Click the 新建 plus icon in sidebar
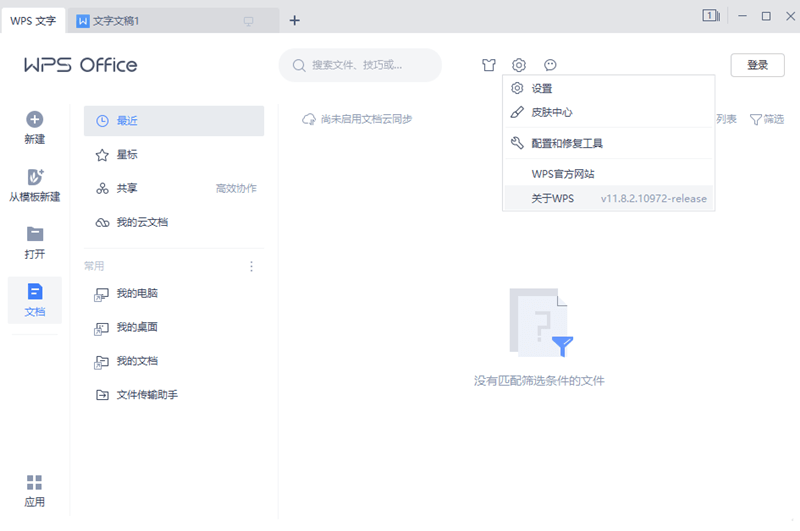The width and height of the screenshot is (800, 531). (x=34, y=120)
